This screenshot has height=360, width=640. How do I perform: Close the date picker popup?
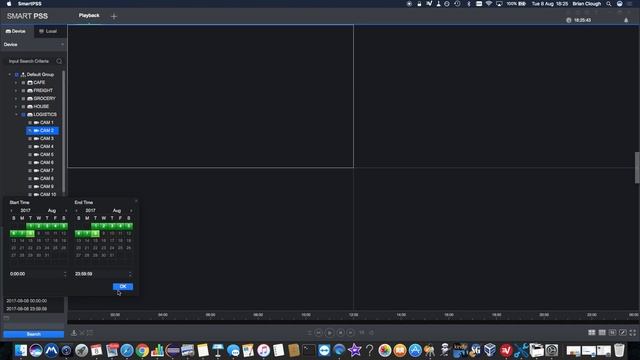pos(136,201)
